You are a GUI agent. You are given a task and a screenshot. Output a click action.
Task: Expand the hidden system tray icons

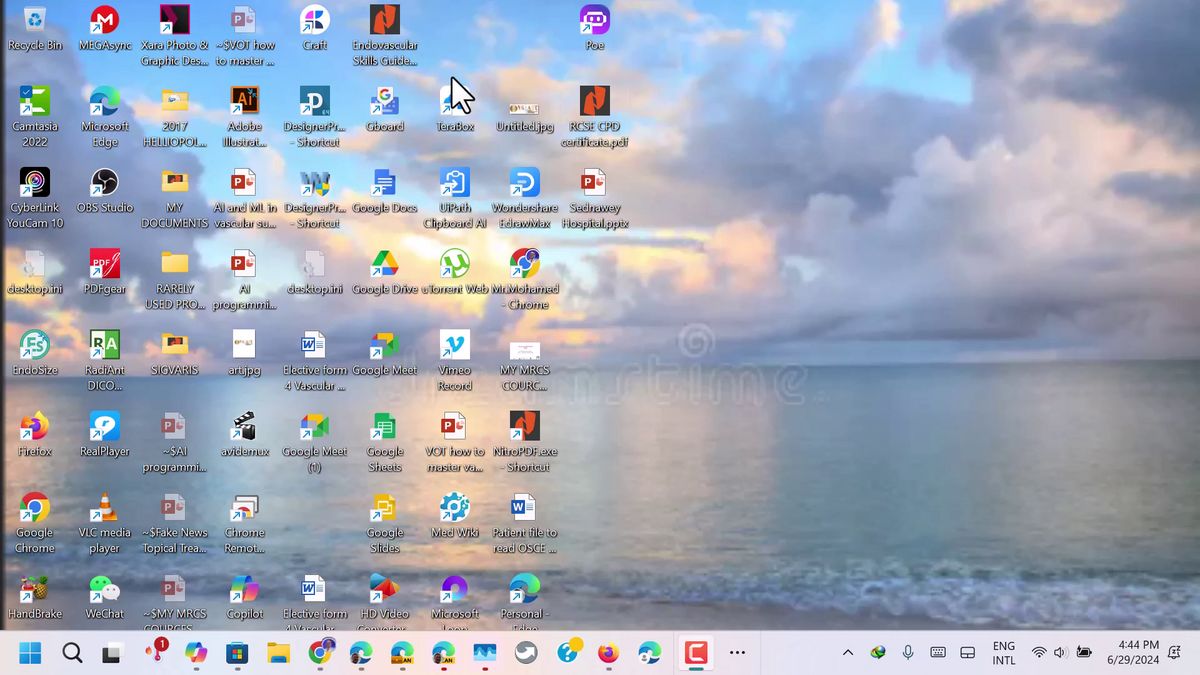[x=848, y=653]
